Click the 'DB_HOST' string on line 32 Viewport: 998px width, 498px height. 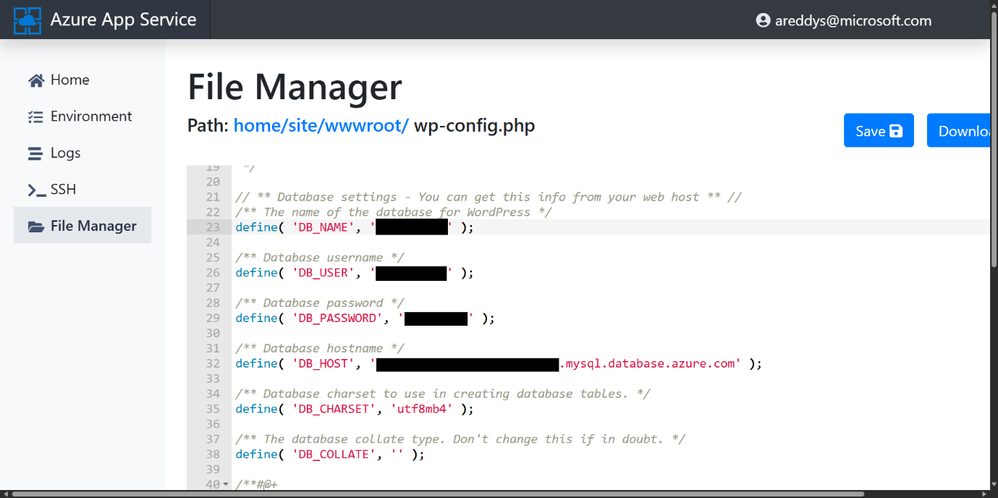(323, 364)
